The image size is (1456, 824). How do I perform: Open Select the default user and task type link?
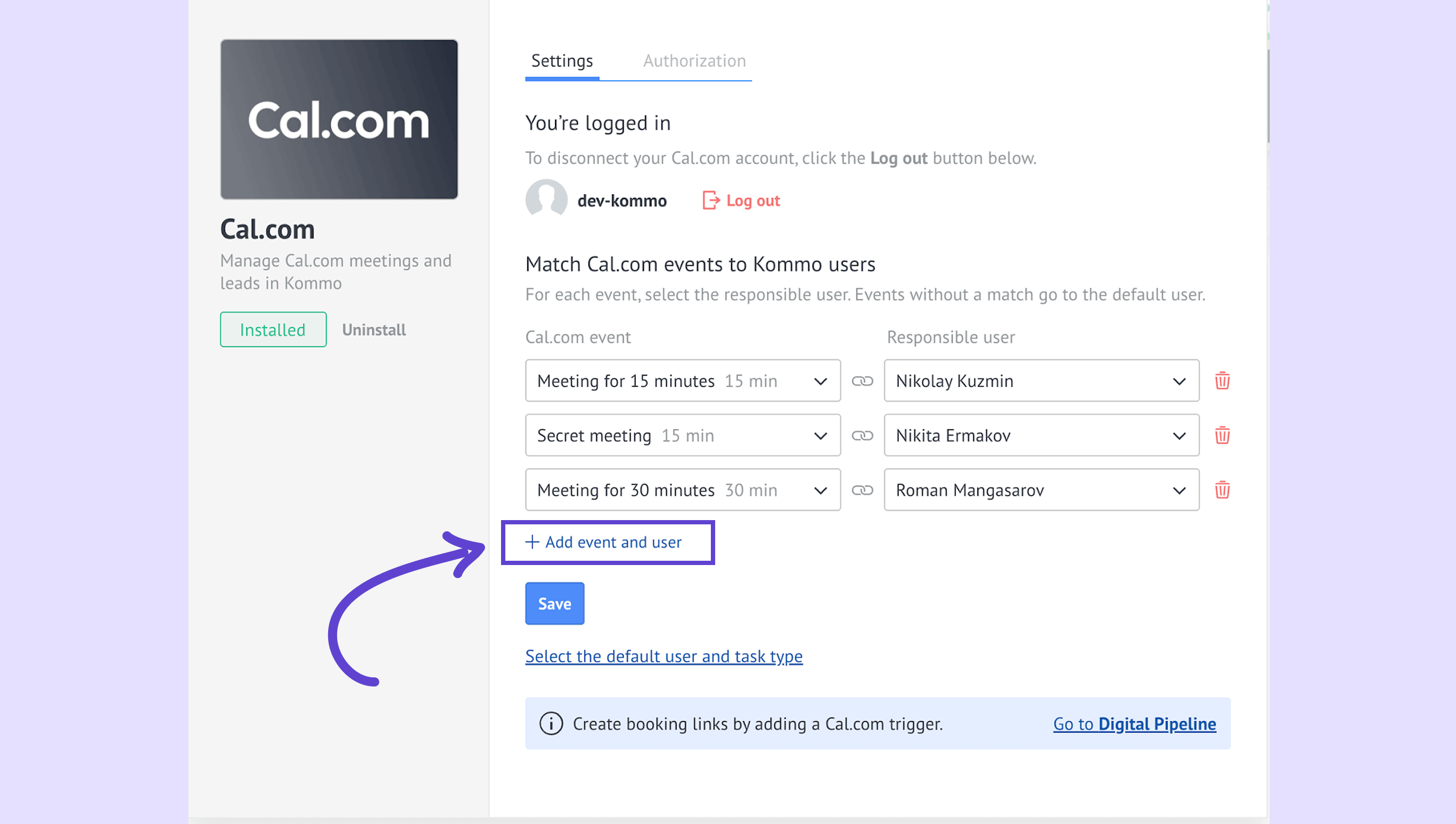(663, 656)
